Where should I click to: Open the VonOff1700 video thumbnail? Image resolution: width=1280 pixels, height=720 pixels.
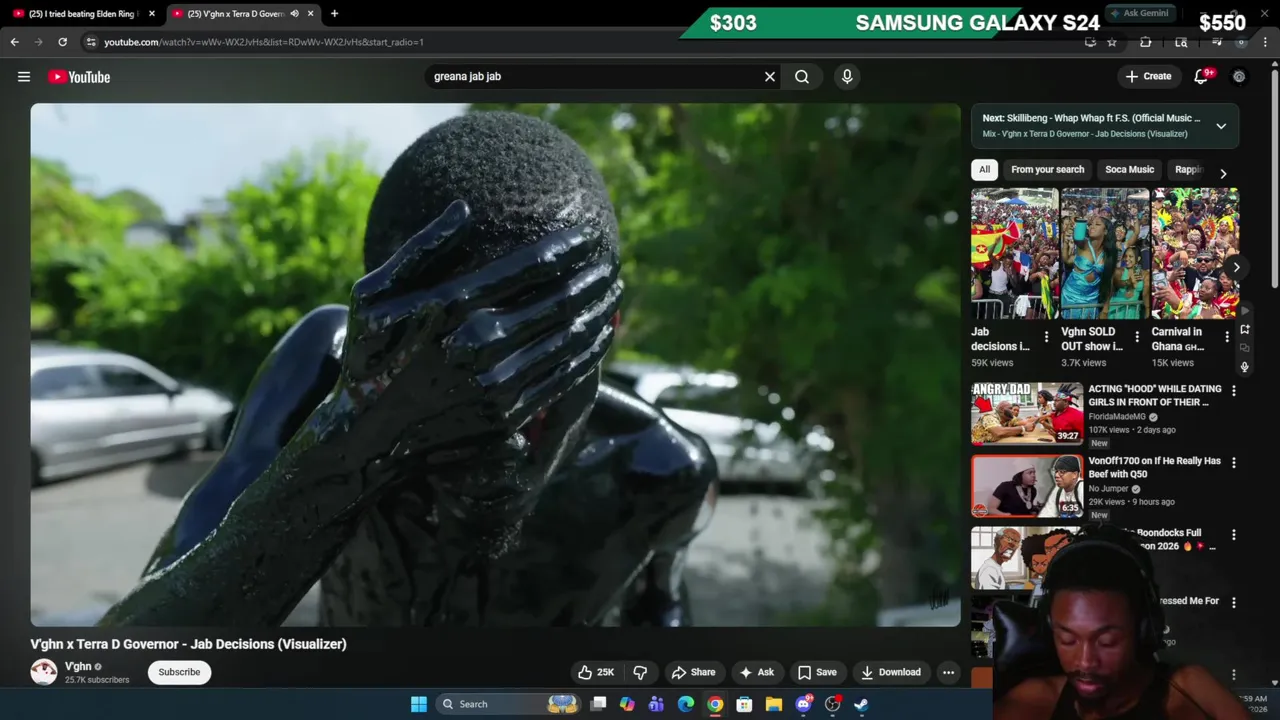[1027, 486]
